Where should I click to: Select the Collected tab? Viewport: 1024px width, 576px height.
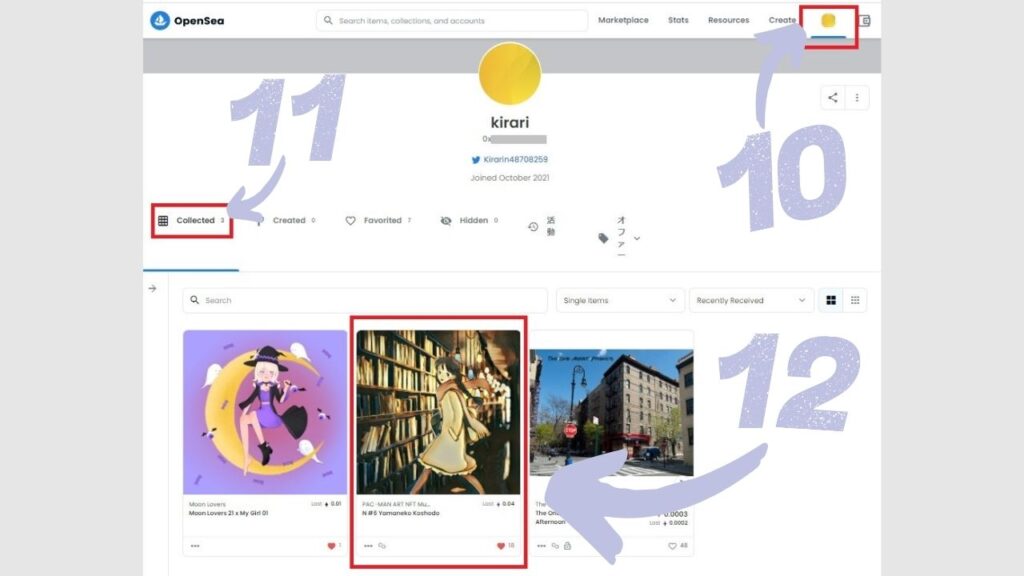point(192,221)
